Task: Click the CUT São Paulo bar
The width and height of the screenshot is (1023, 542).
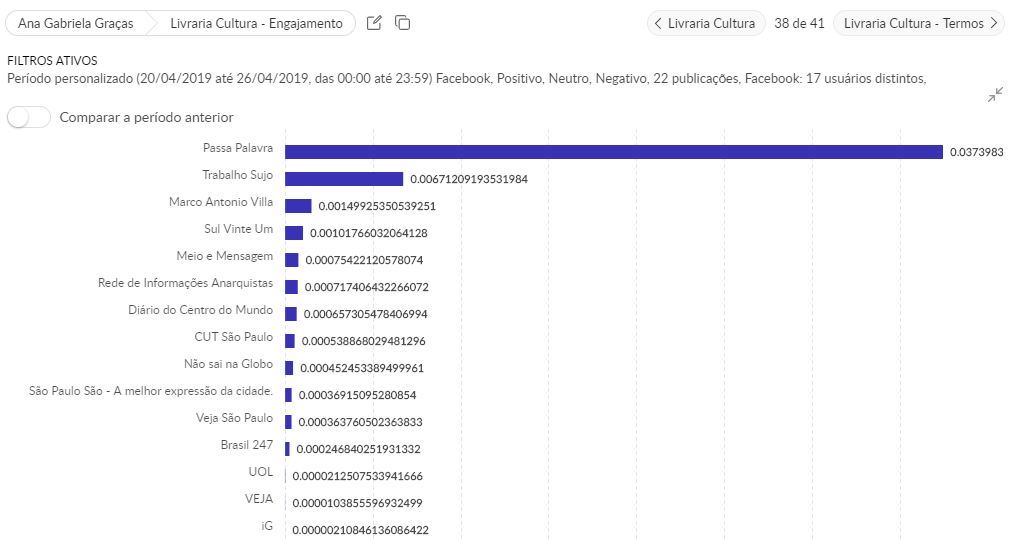Action: 290,341
